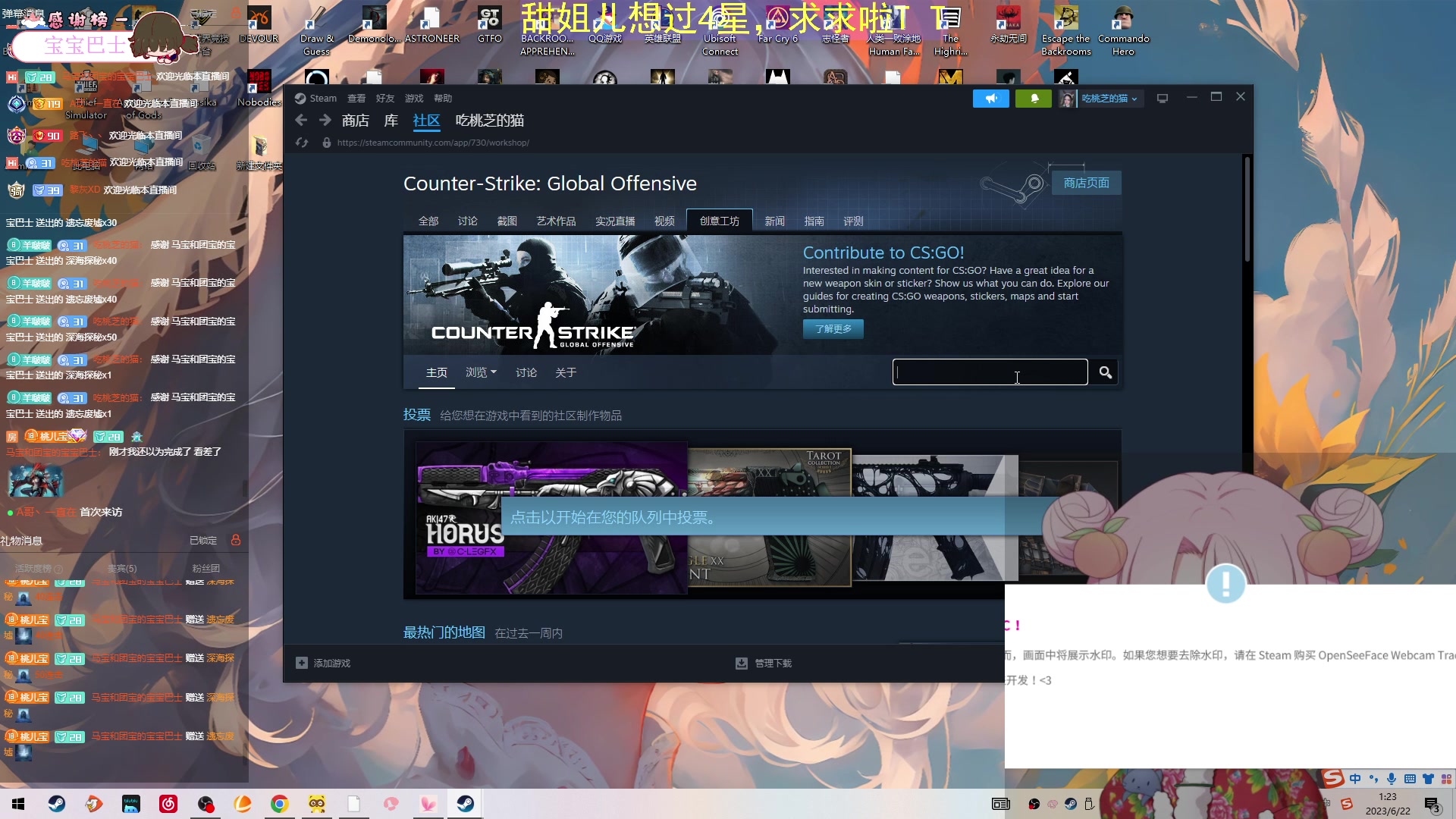
Task: Click the Steam icon in the system tray
Action: tap(1071, 804)
